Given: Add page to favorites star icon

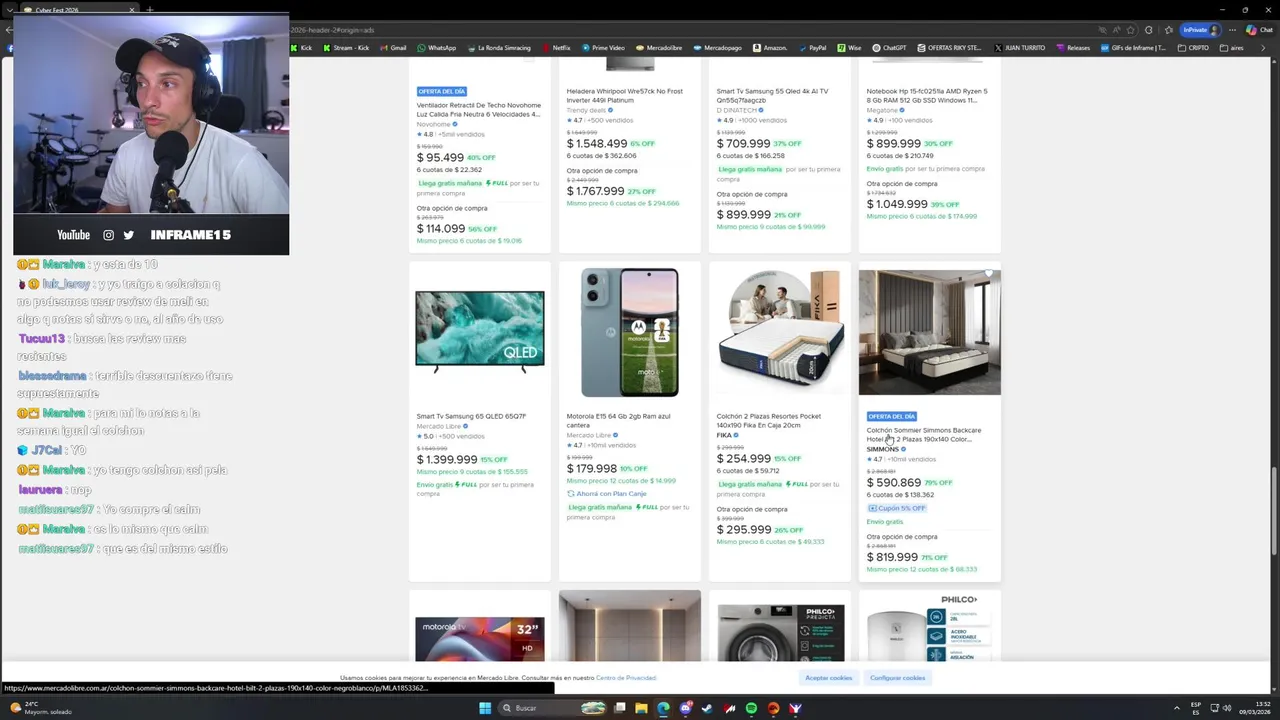Looking at the screenshot, I should (1131, 30).
